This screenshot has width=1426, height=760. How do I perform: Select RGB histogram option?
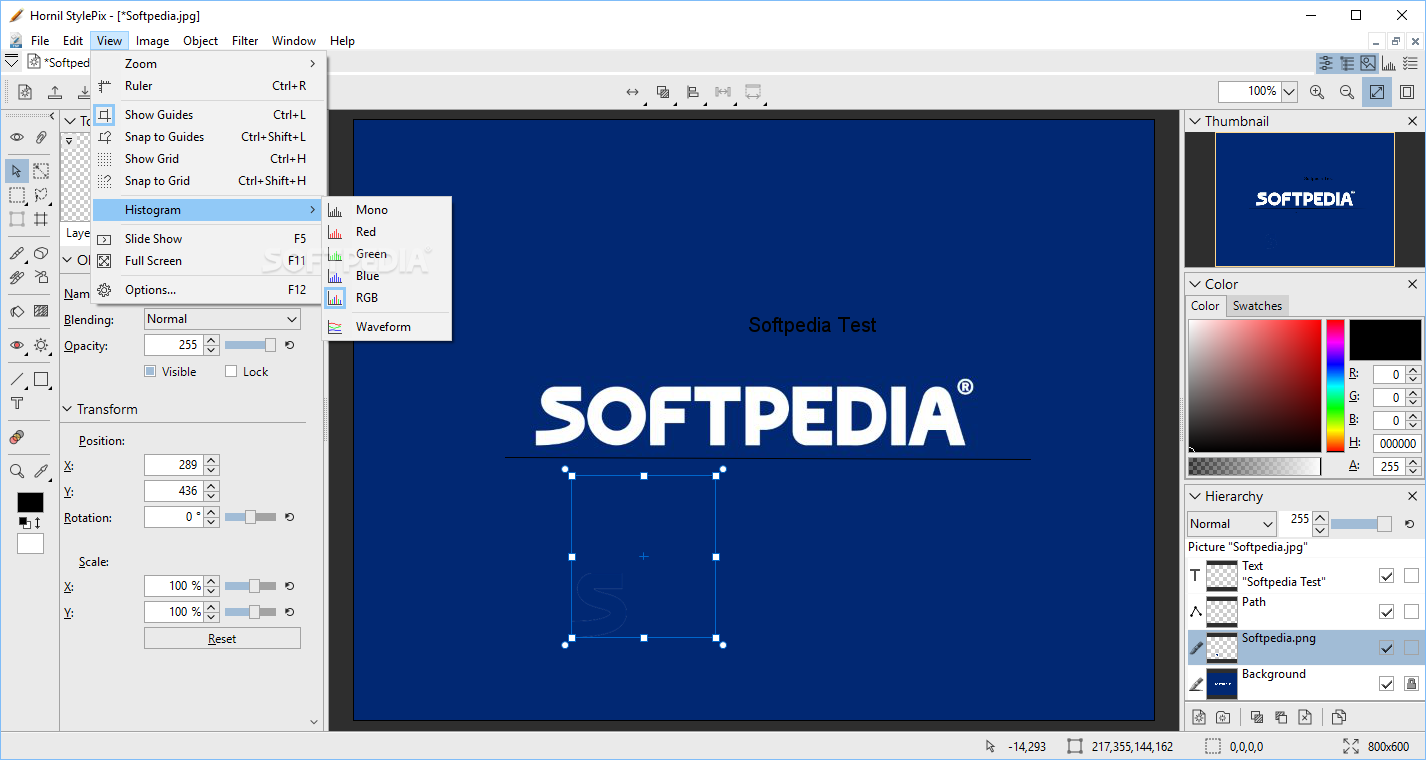[x=387, y=298]
